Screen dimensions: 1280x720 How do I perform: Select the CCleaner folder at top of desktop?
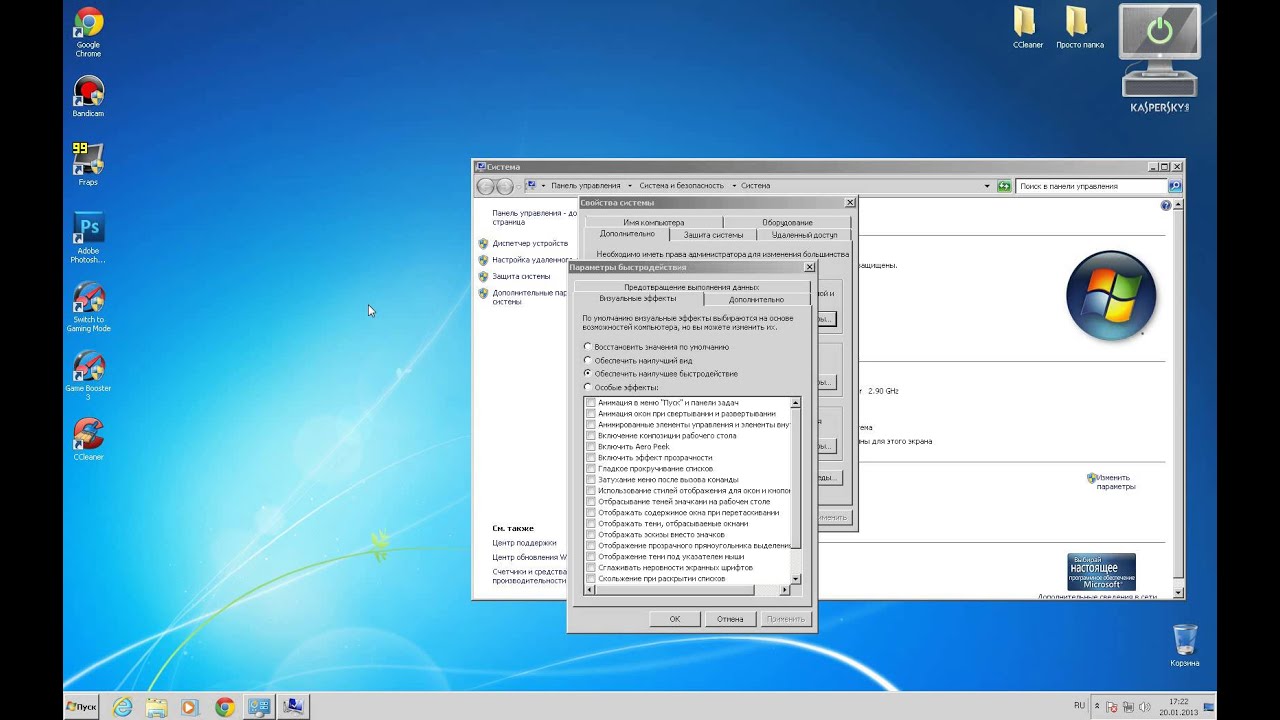pos(1027,27)
